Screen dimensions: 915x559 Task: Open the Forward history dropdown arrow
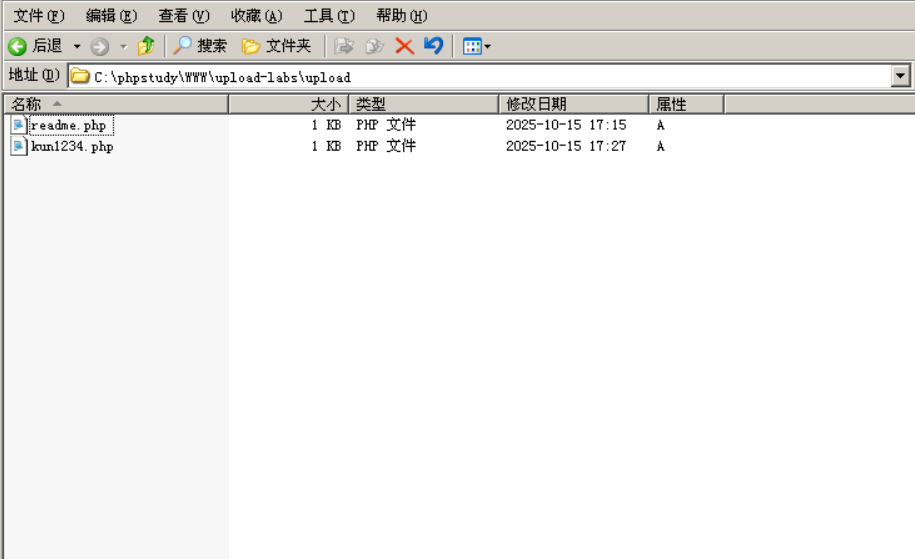[x=123, y=46]
